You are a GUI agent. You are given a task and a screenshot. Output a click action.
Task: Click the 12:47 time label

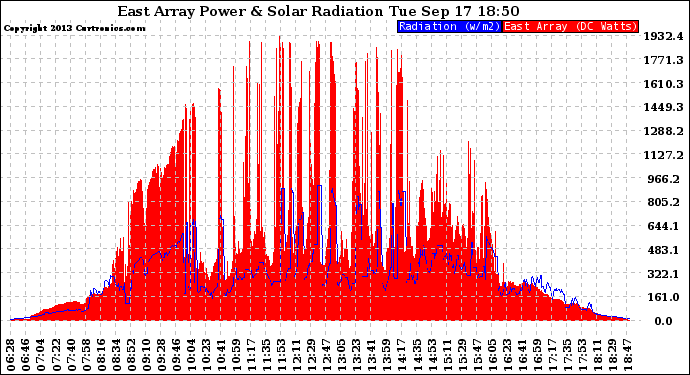pyautogui.click(x=327, y=354)
